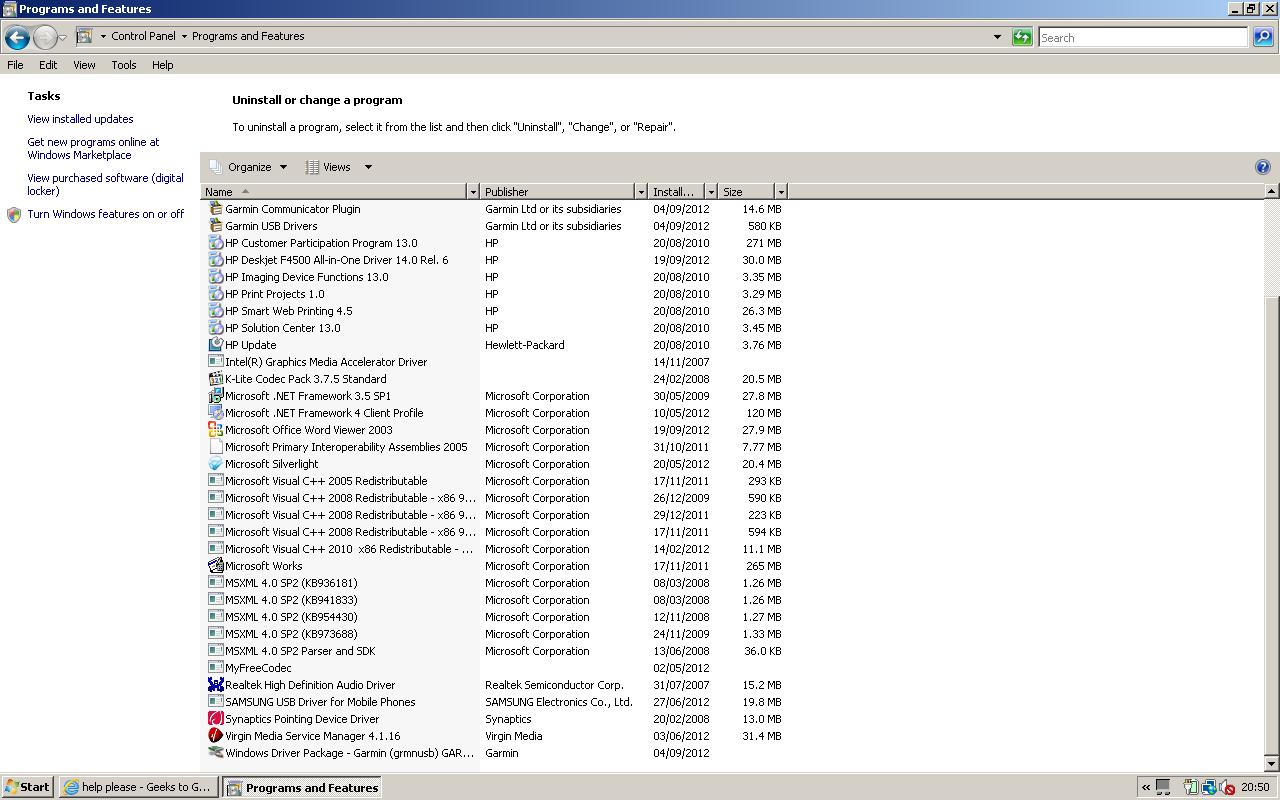Expand the recent pages dropdown arrow
The image size is (1280, 800).
tap(62, 38)
